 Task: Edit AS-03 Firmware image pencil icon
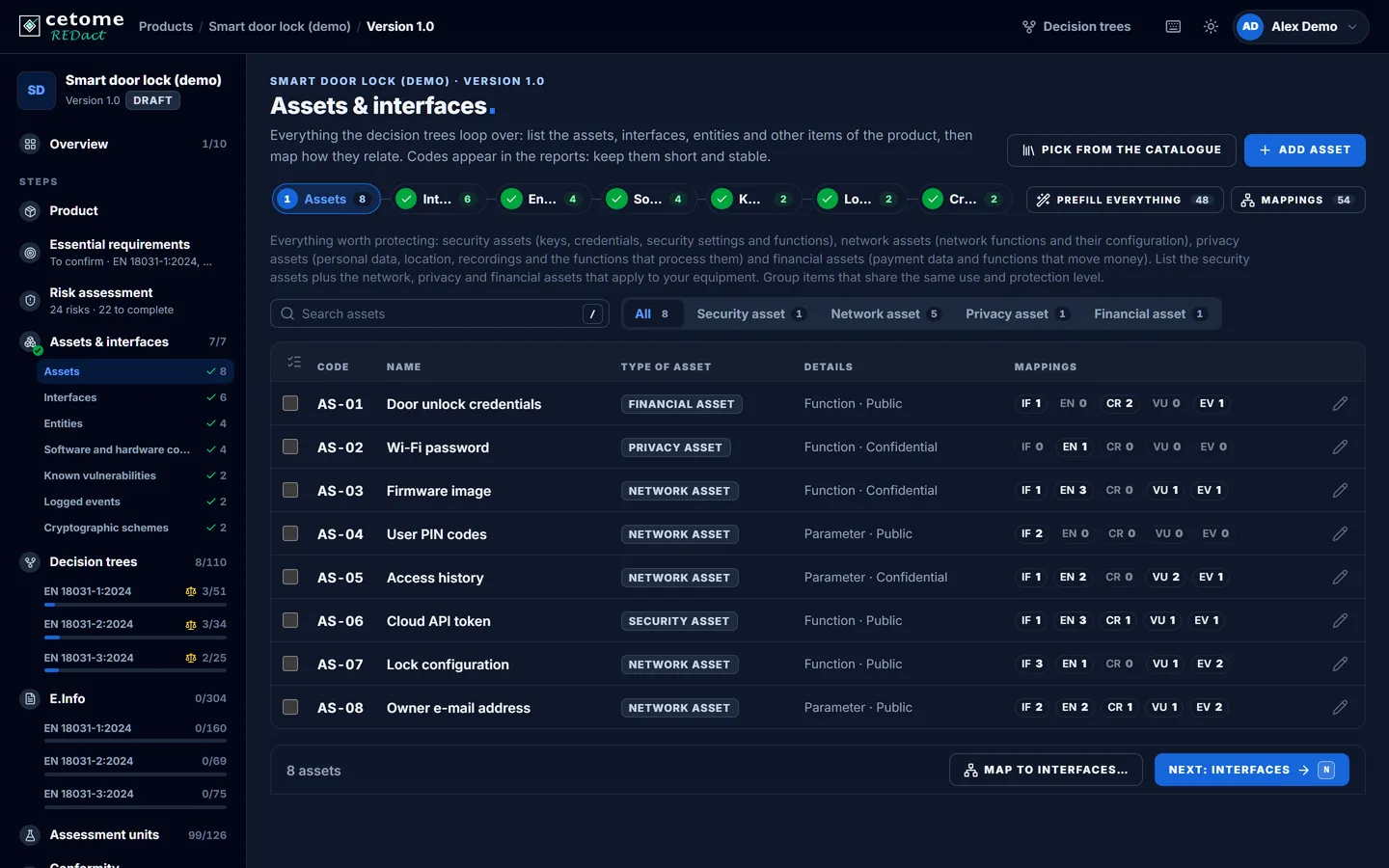1340,491
